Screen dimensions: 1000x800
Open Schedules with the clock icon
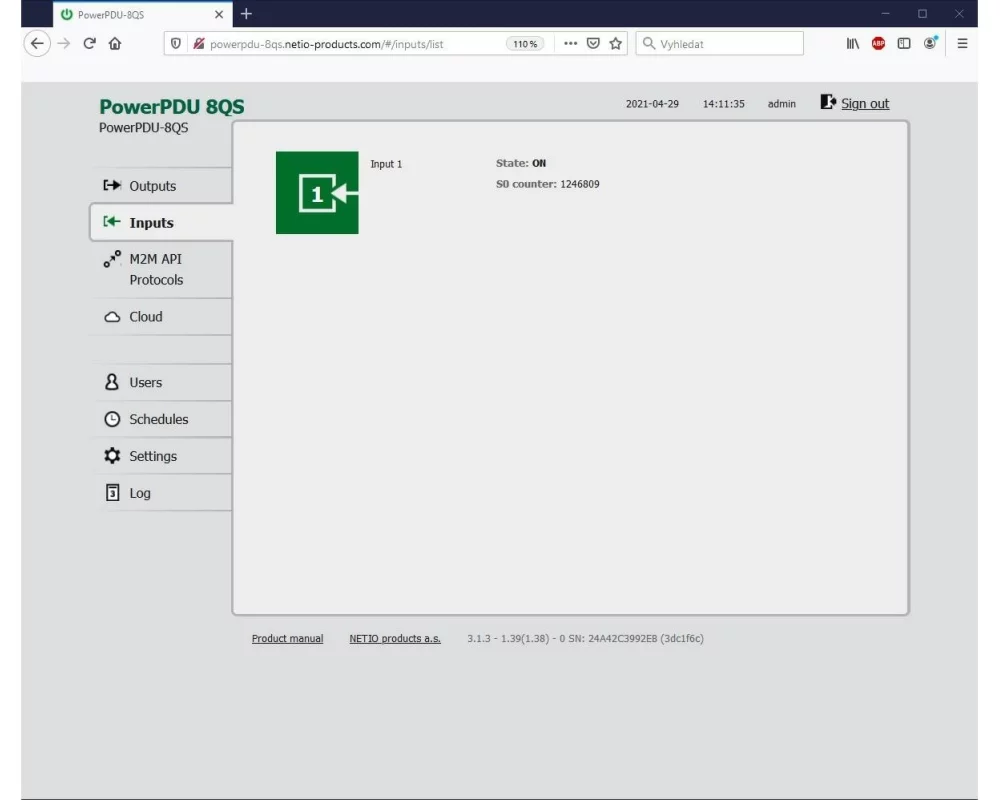click(158, 420)
